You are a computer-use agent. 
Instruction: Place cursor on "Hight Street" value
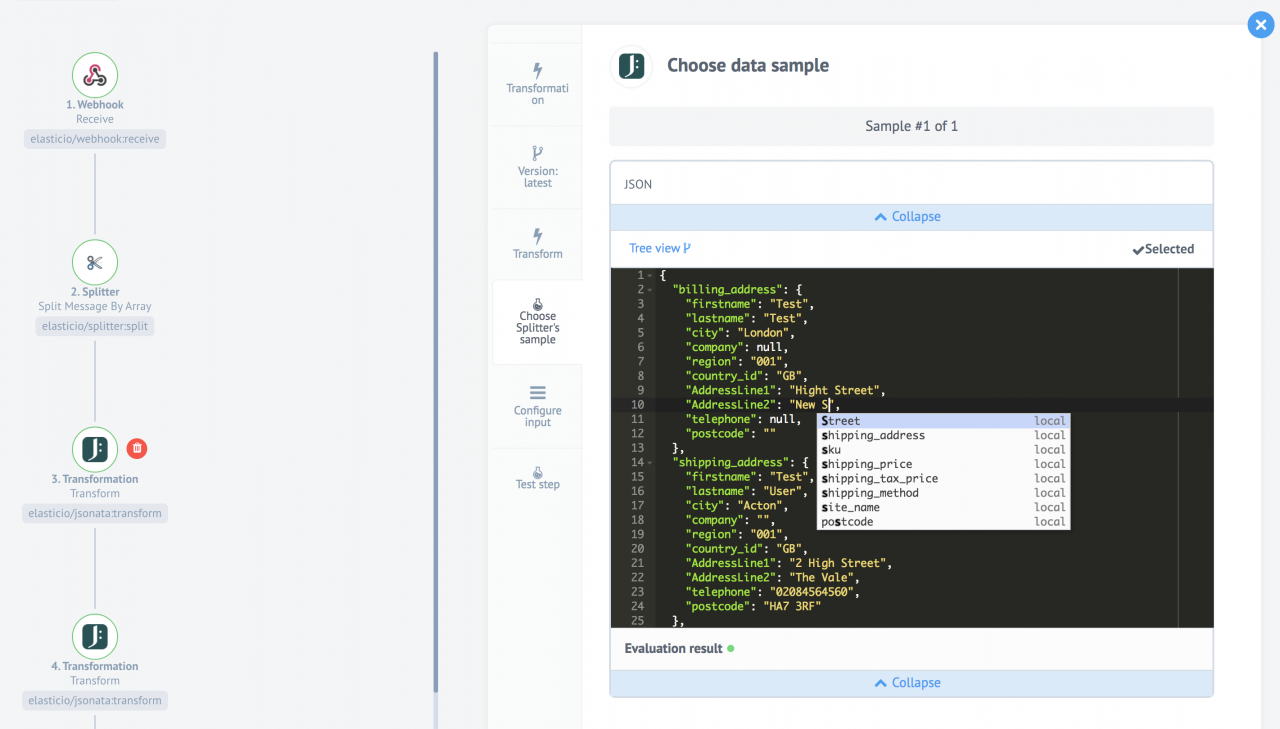837,391
